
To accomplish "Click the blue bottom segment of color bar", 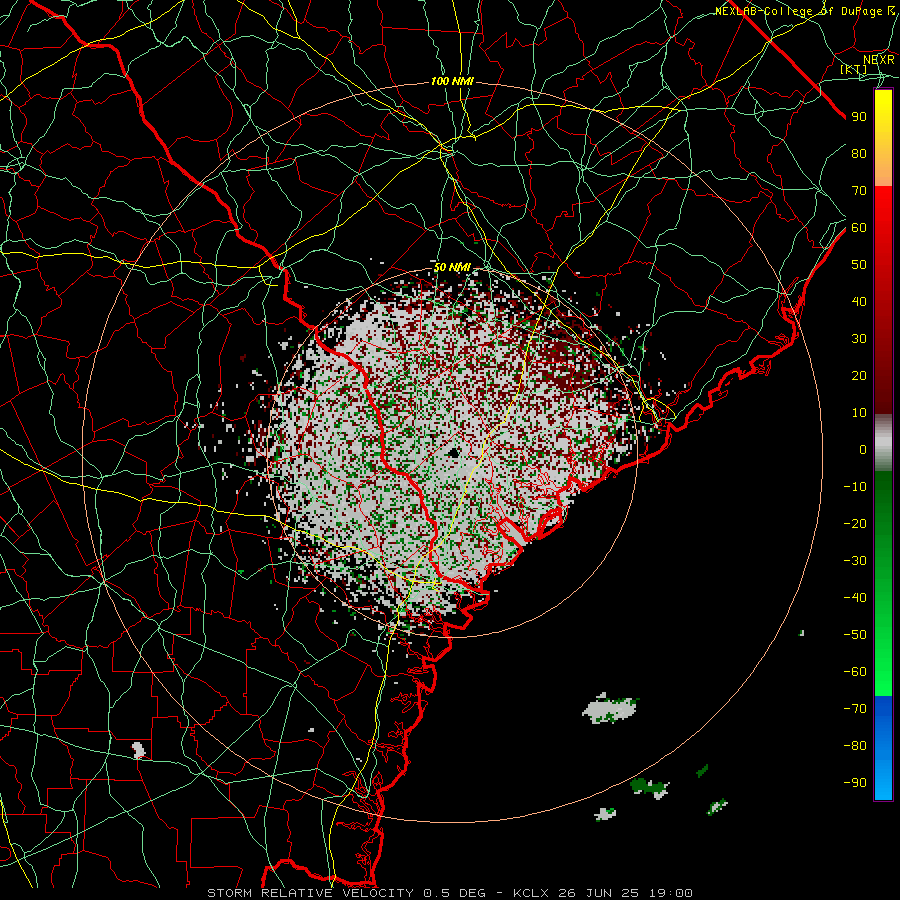I will click(x=883, y=748).
